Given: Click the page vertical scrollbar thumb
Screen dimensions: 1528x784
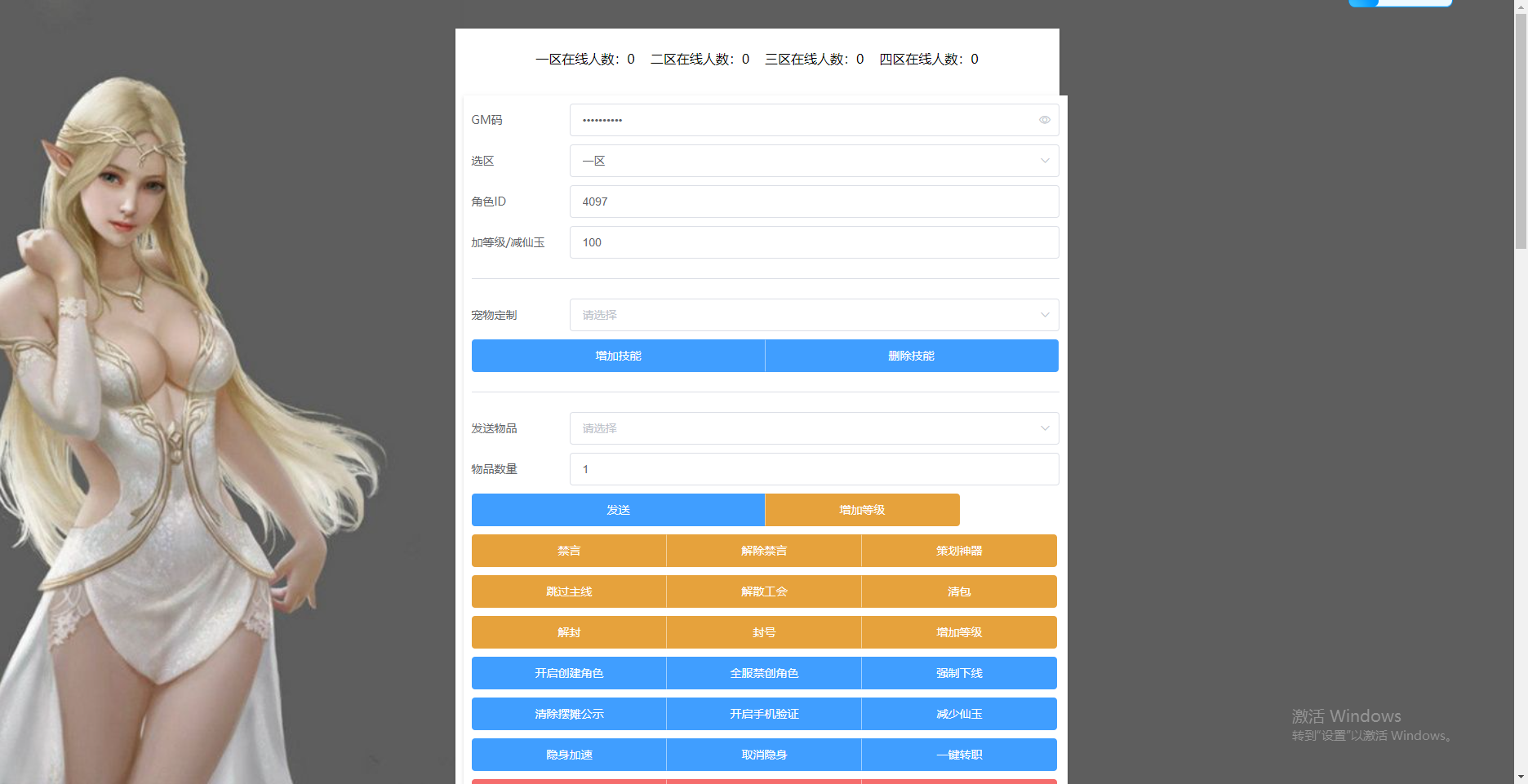Looking at the screenshot, I should coord(1521,131).
